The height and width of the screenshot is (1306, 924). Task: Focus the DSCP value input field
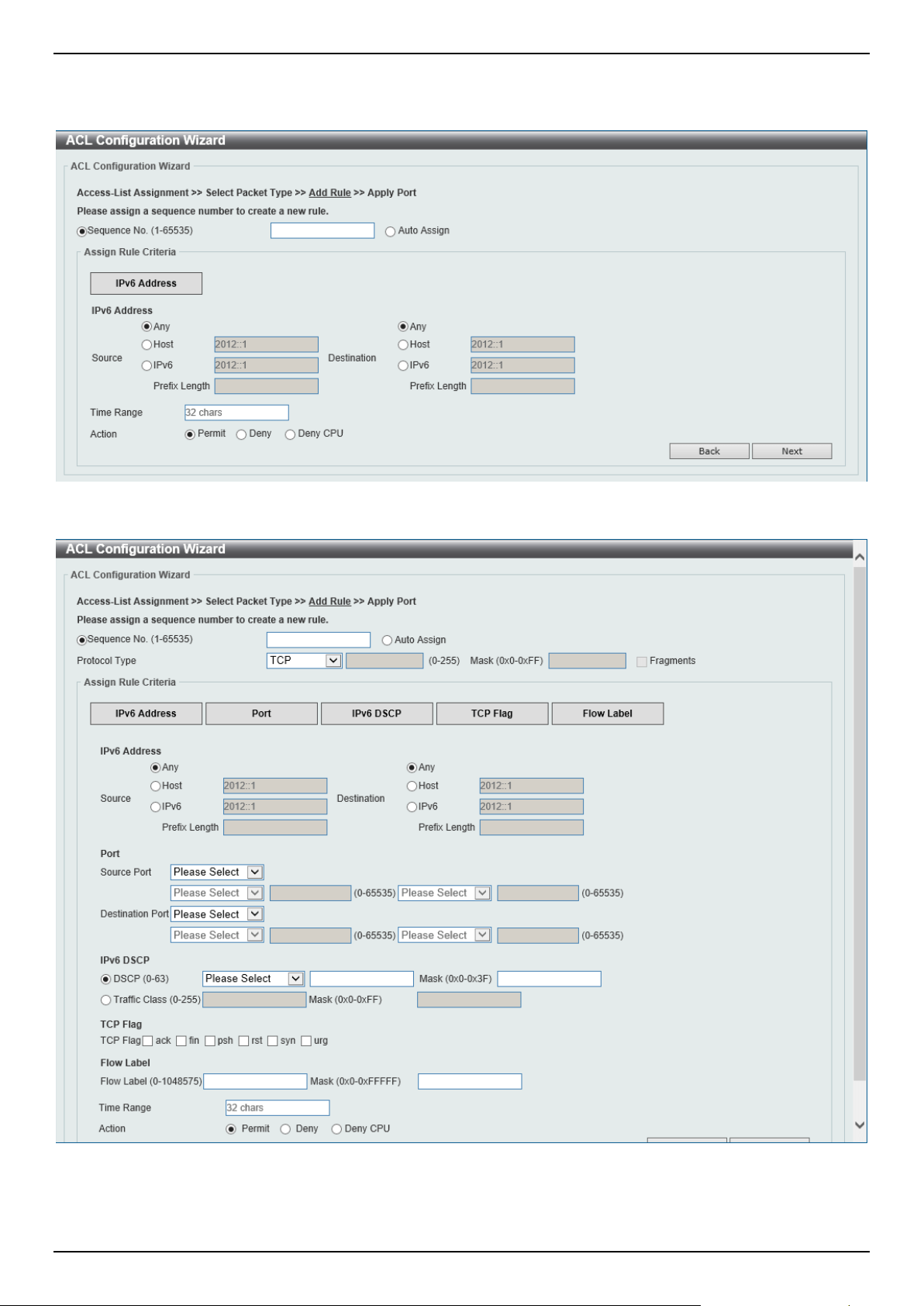tap(362, 979)
